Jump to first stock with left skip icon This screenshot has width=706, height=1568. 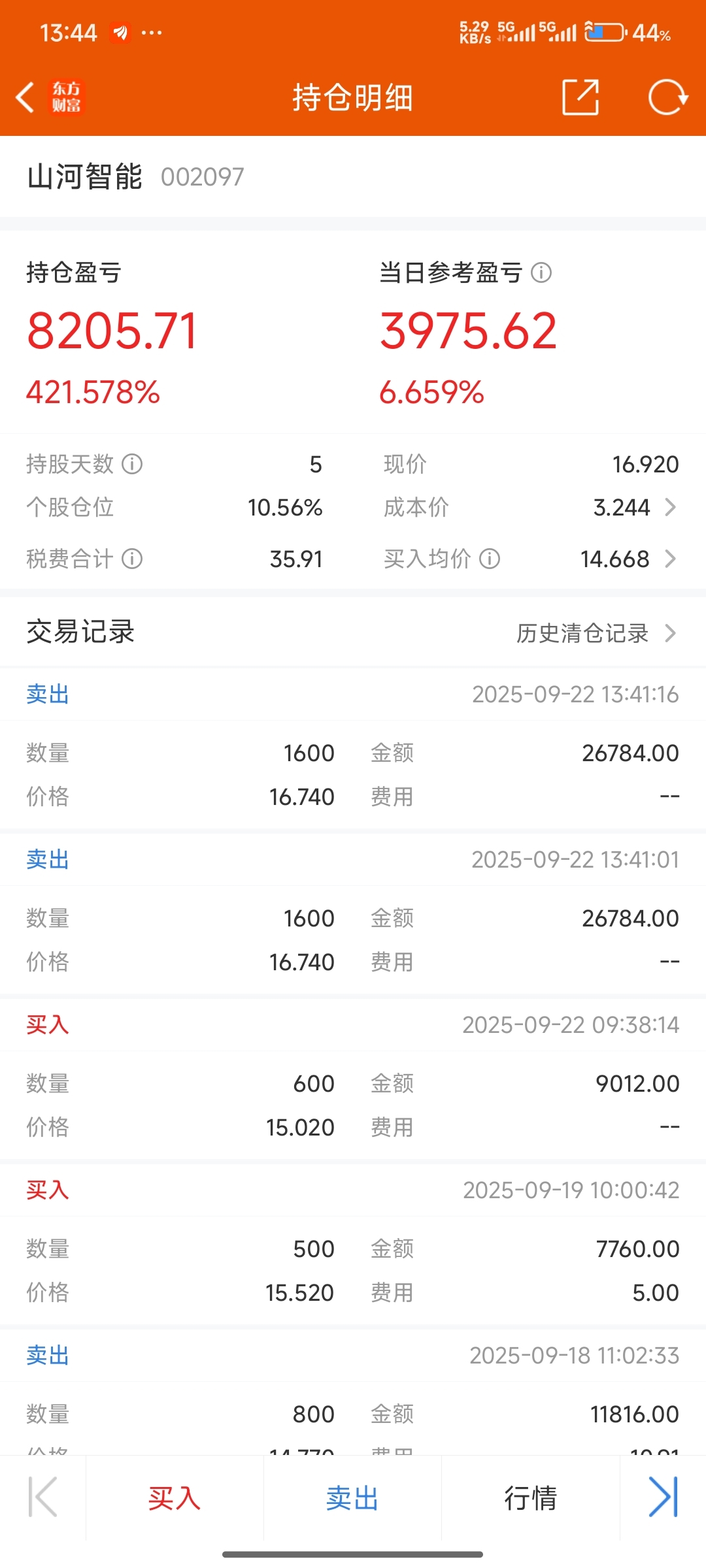(x=43, y=1497)
